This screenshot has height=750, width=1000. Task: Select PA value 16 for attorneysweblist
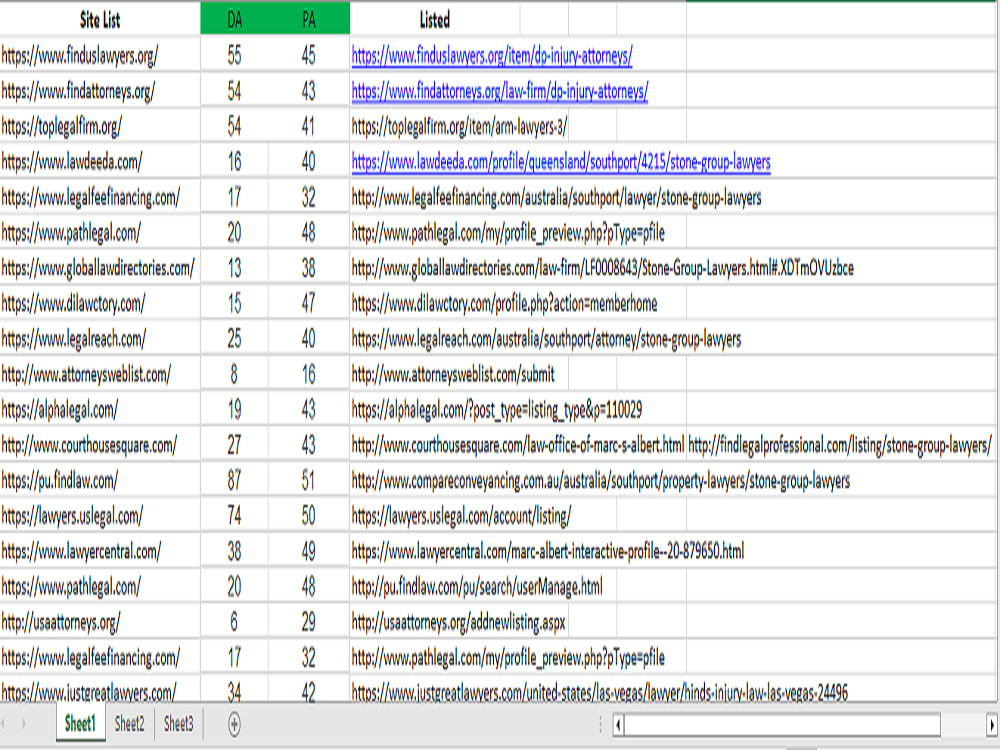pos(309,374)
